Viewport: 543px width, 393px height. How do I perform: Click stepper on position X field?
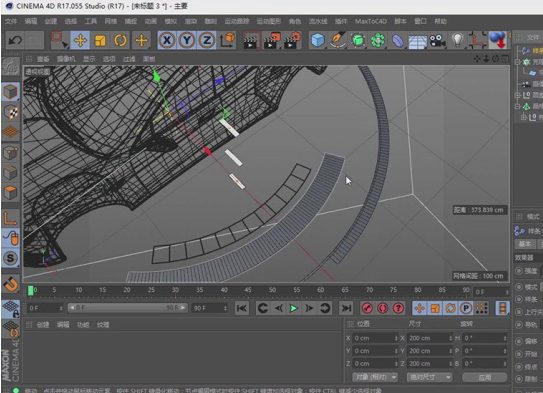(396, 338)
